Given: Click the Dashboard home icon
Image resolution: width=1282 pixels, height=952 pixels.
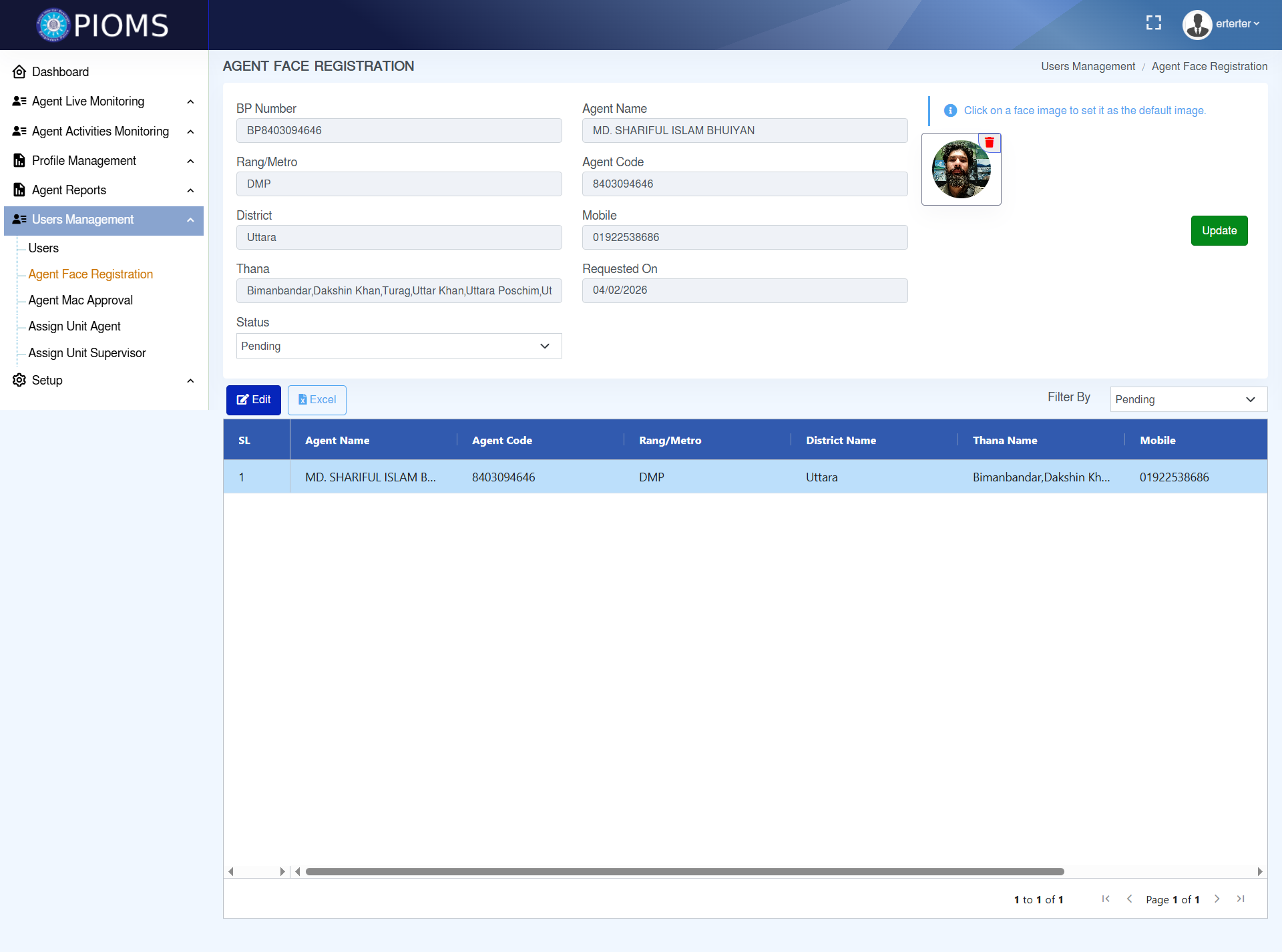Looking at the screenshot, I should pos(19,71).
